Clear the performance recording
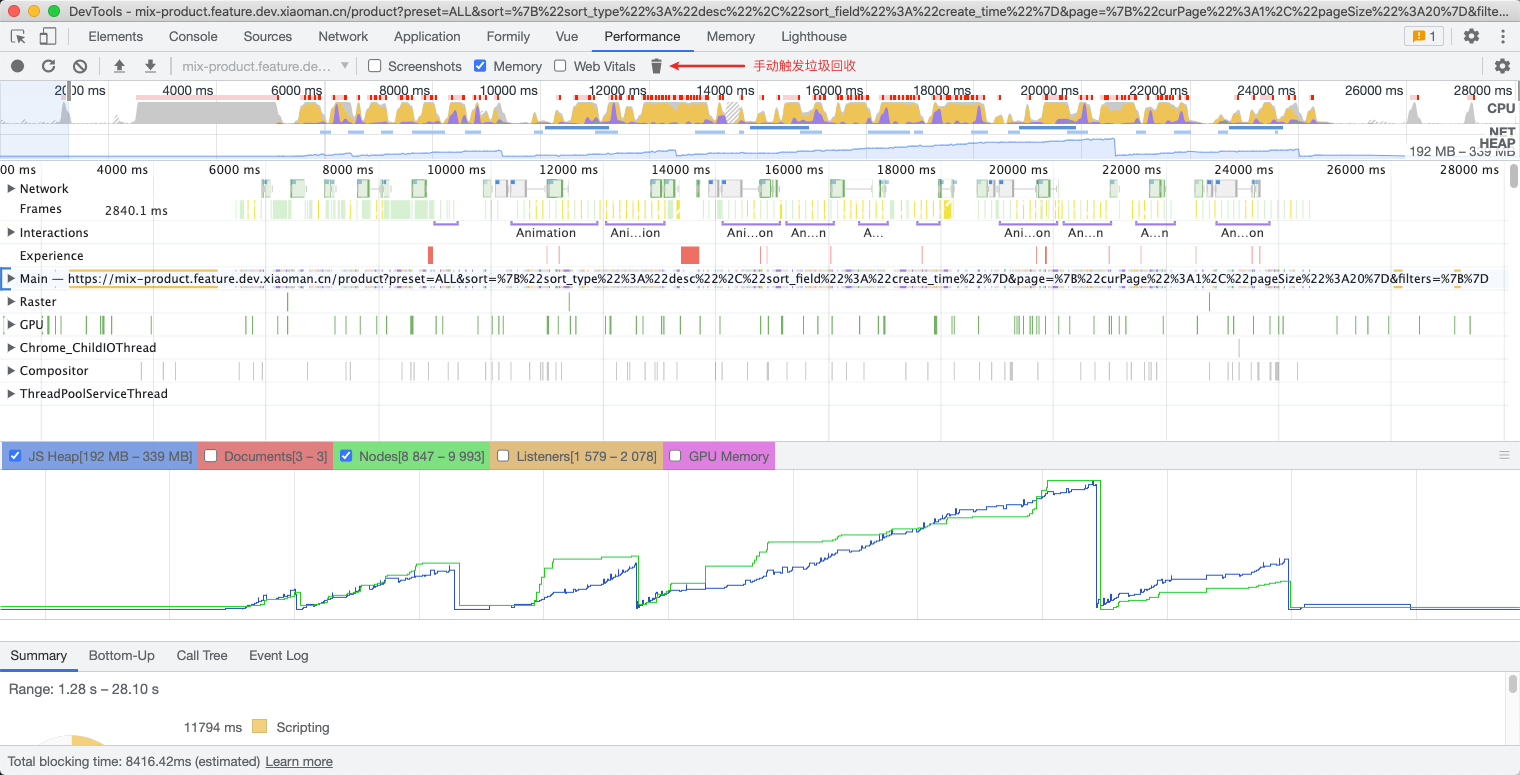Viewport: 1520px width, 775px height. (80, 66)
